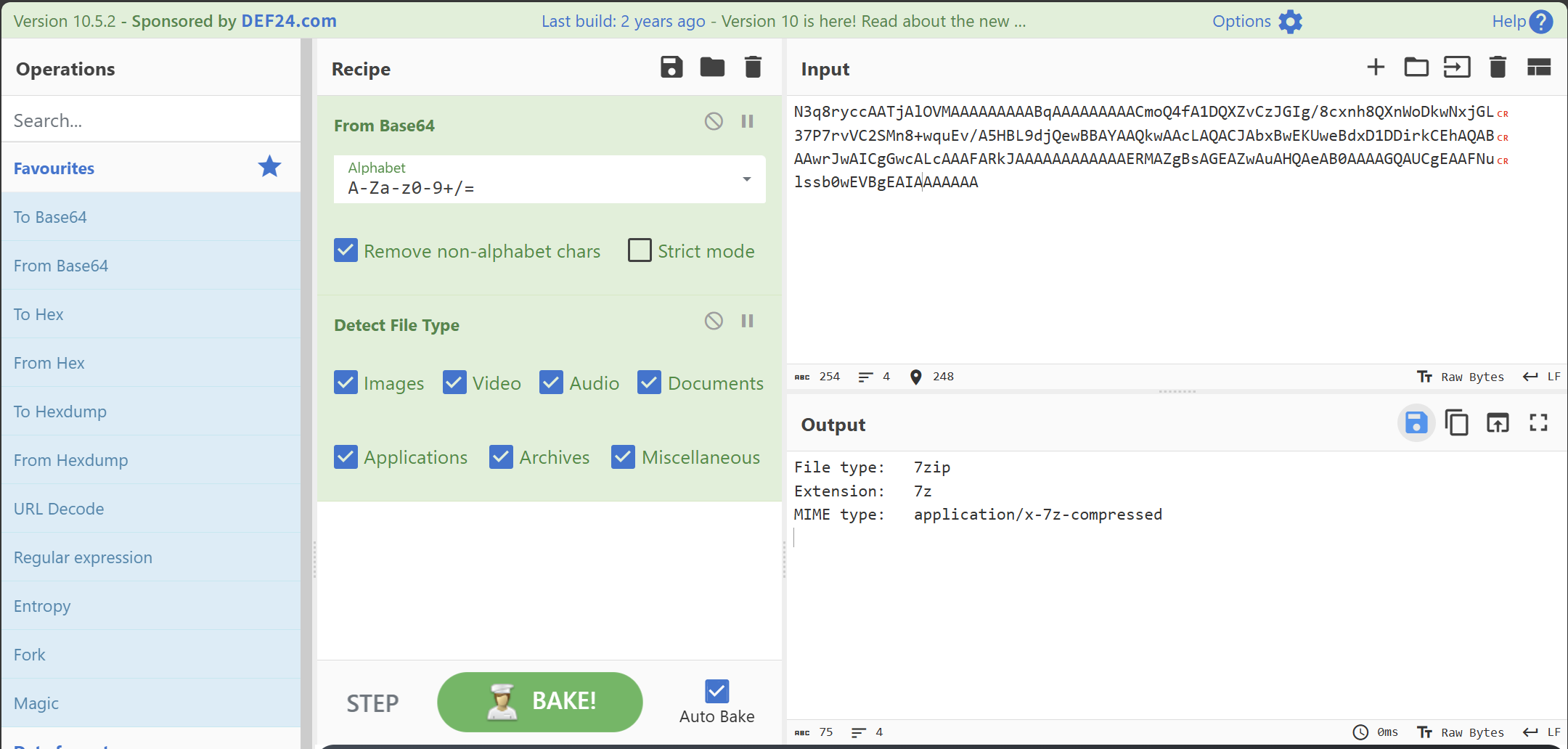Change input LF line ending setting
This screenshot has width=1568, height=749.
tap(1542, 377)
